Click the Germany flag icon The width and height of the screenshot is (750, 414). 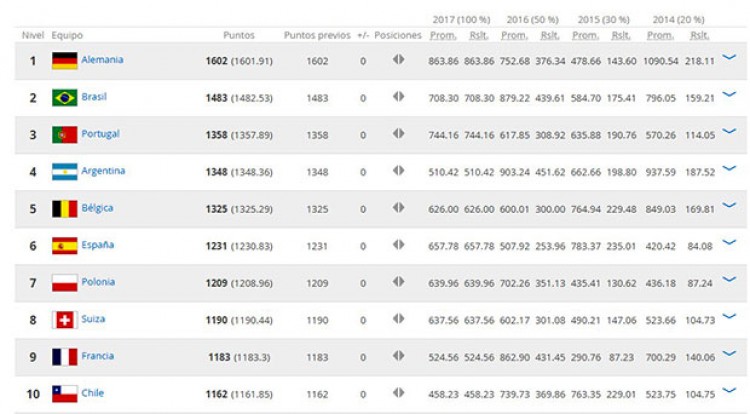(64, 61)
